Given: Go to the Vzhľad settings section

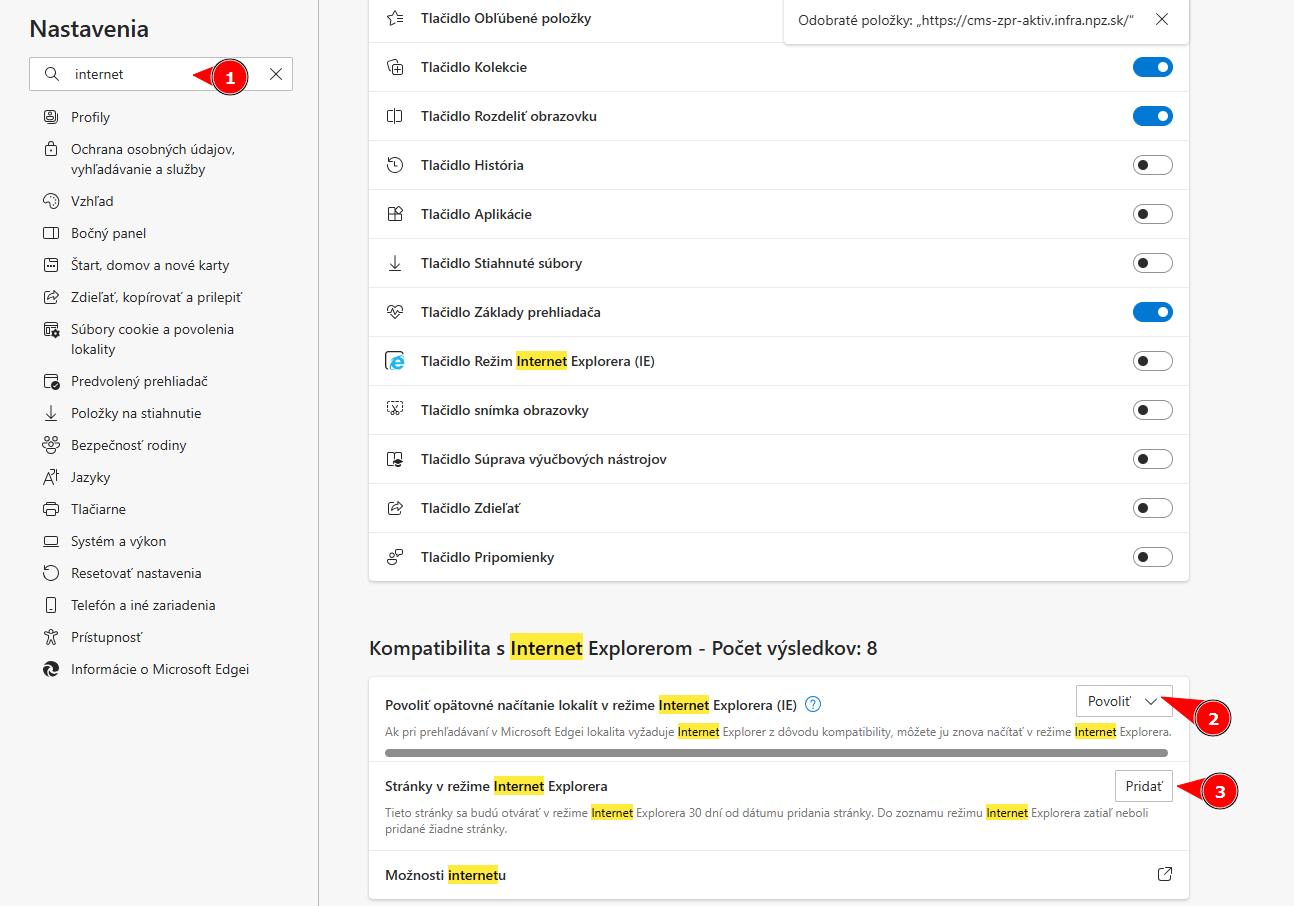Looking at the screenshot, I should pyautogui.click(x=92, y=201).
